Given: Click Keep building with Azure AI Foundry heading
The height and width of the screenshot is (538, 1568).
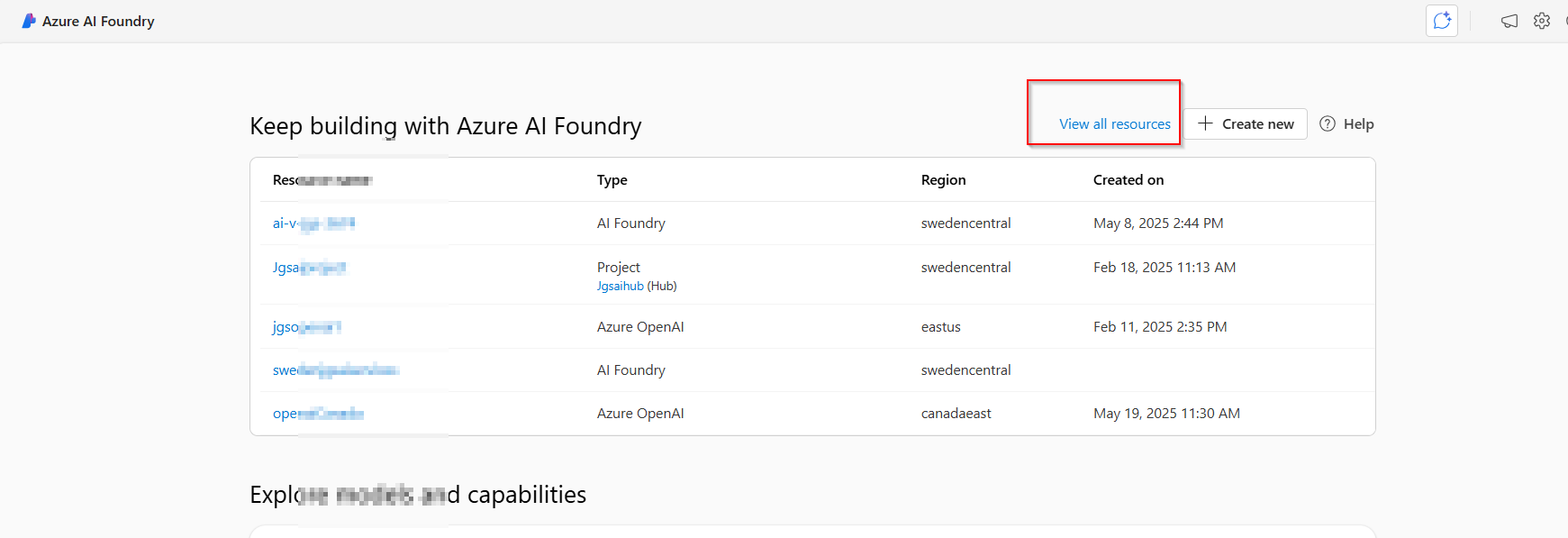Looking at the screenshot, I should 446,126.
